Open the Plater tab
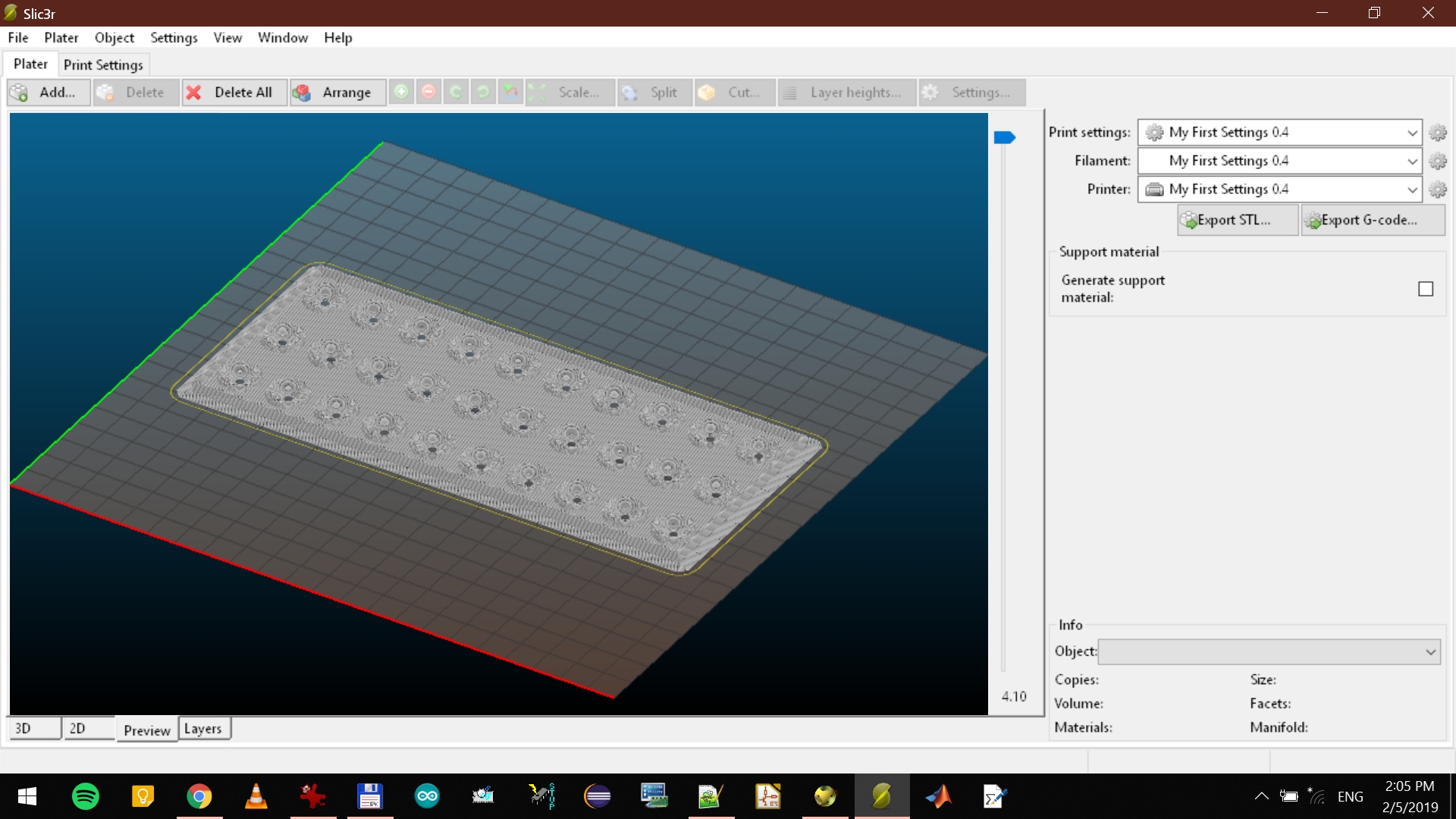Screen dimensions: 1456x819 click(30, 64)
